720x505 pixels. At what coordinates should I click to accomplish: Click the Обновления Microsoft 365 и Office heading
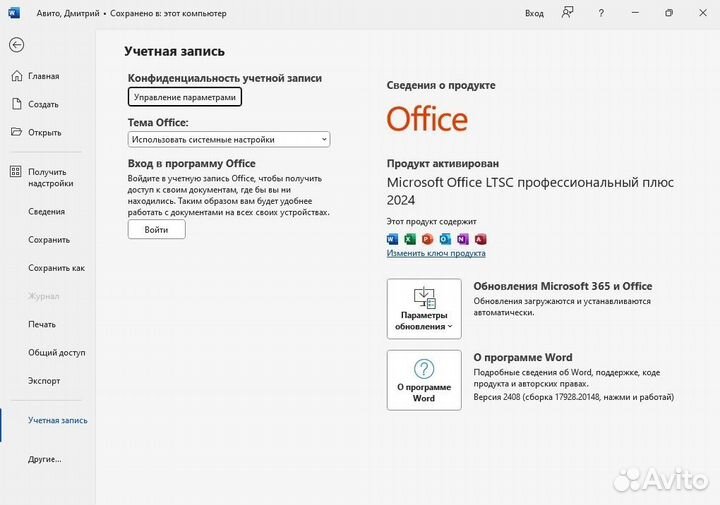click(x=562, y=286)
